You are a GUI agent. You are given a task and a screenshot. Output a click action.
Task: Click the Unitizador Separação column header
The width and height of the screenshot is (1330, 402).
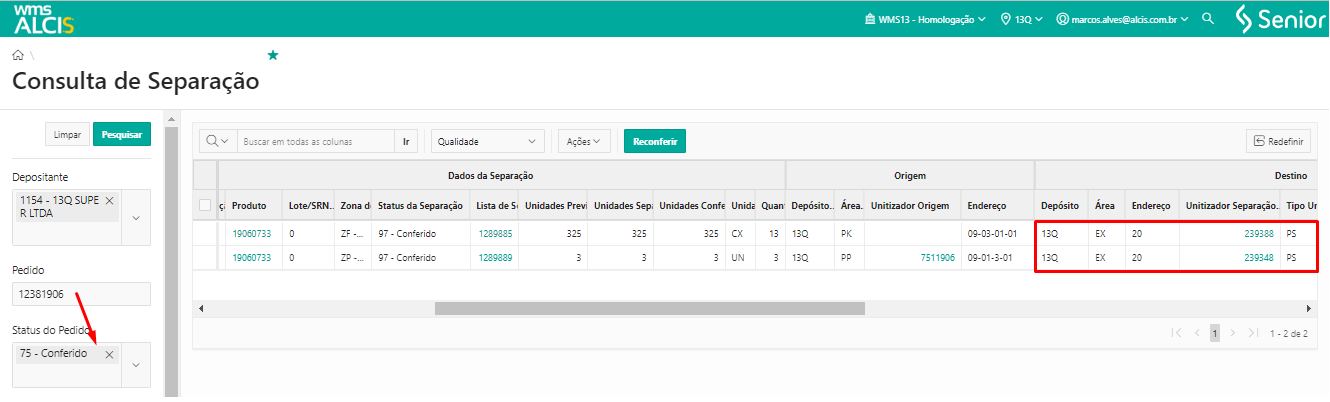1232,205
